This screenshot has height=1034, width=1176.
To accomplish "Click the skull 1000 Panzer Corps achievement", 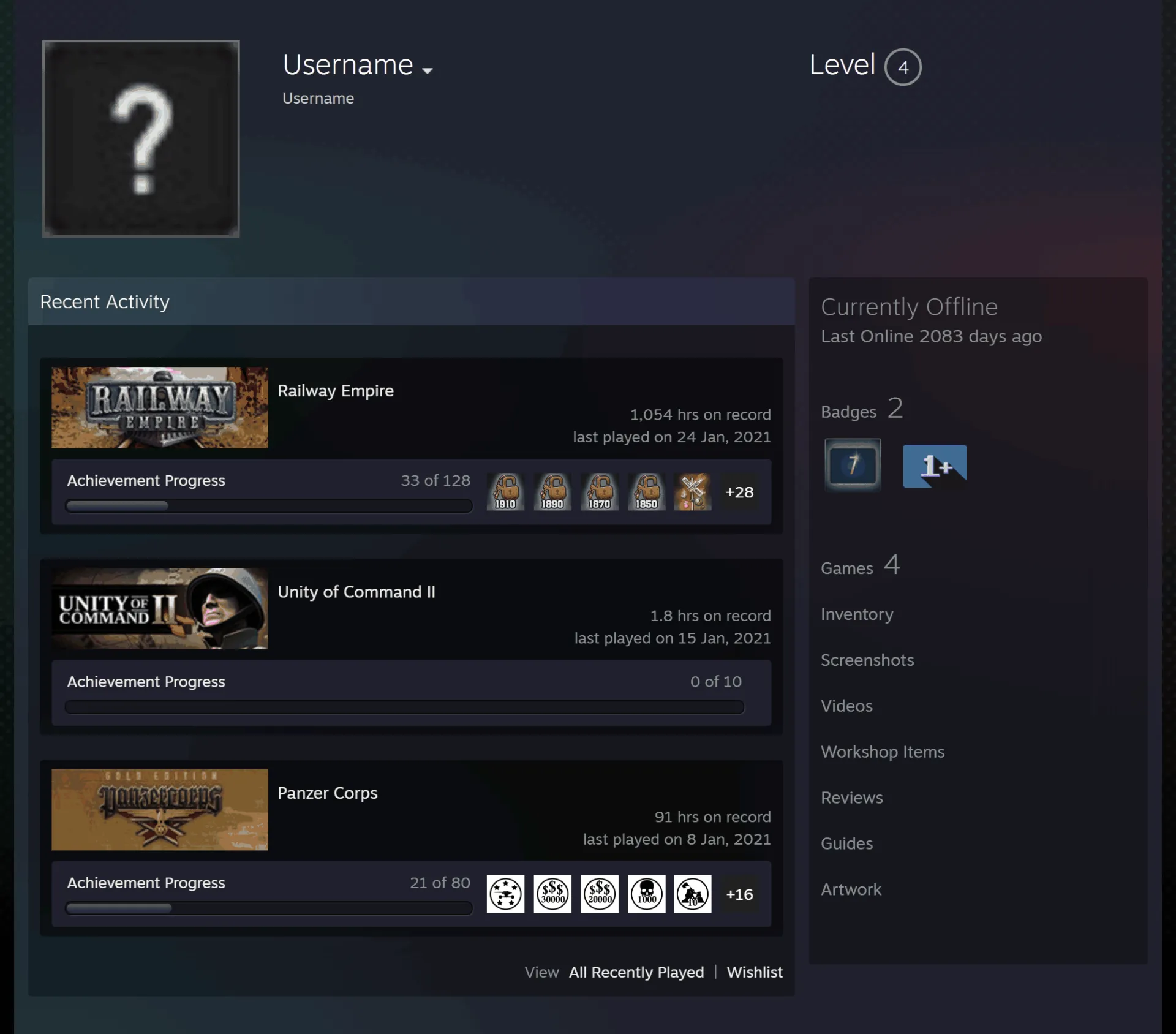I will [x=646, y=894].
